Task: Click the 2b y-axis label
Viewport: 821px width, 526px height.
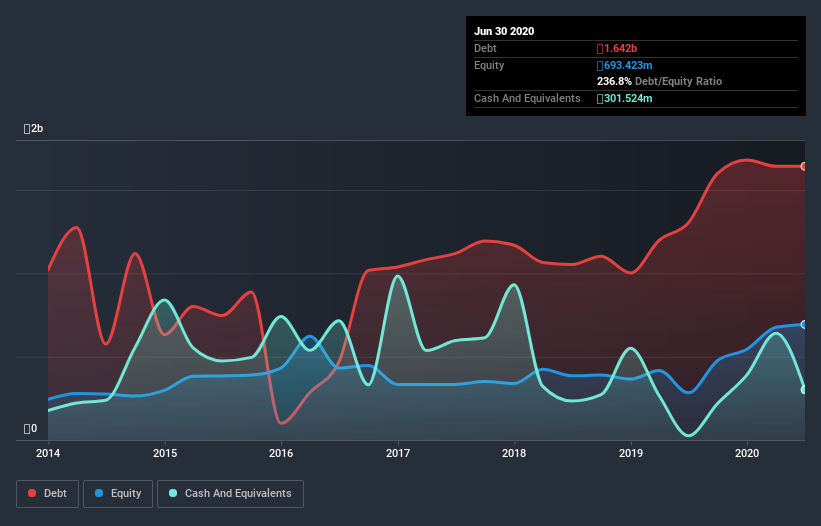Action: [x=34, y=129]
